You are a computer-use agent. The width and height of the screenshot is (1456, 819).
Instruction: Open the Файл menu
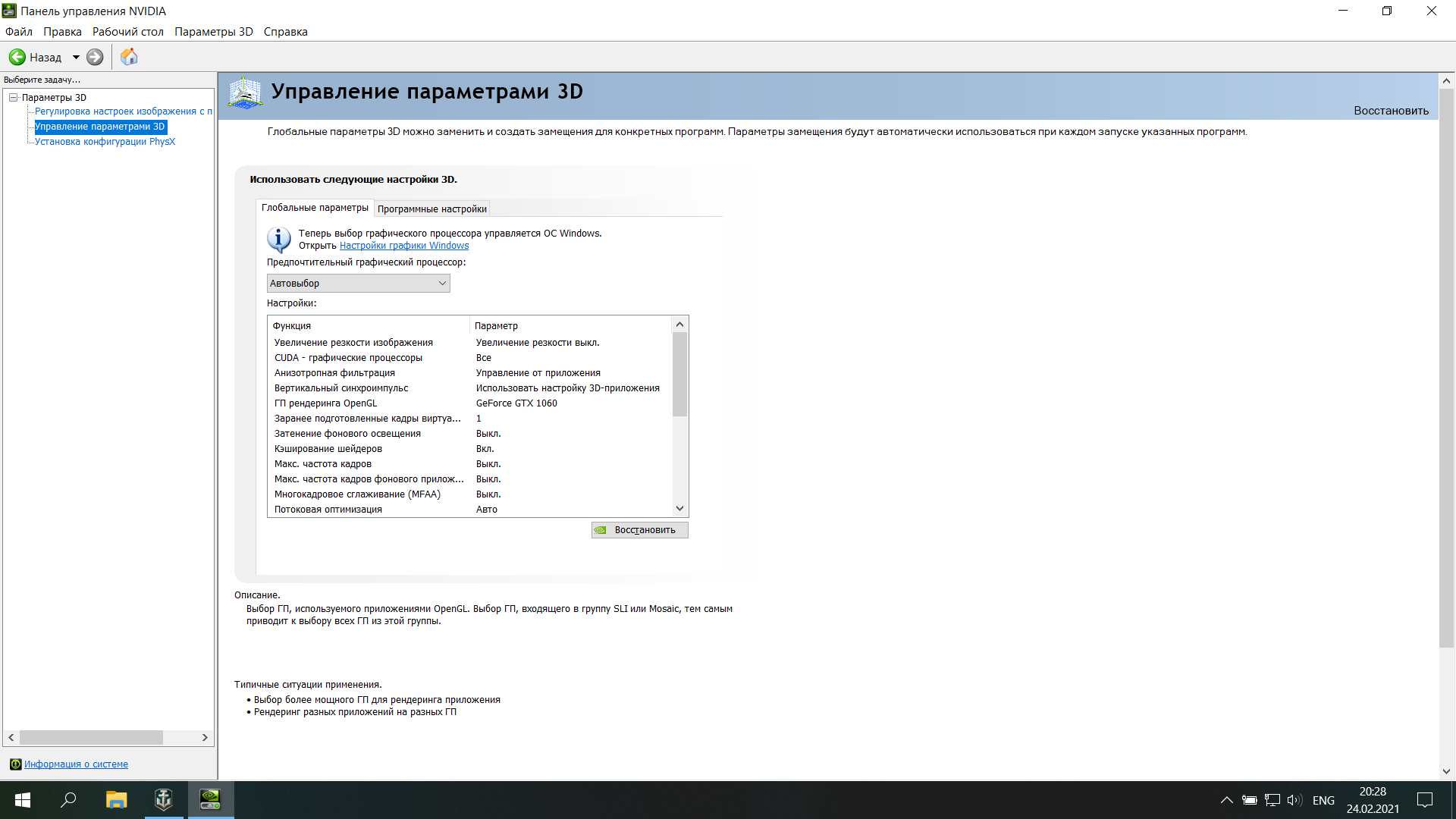coord(19,32)
